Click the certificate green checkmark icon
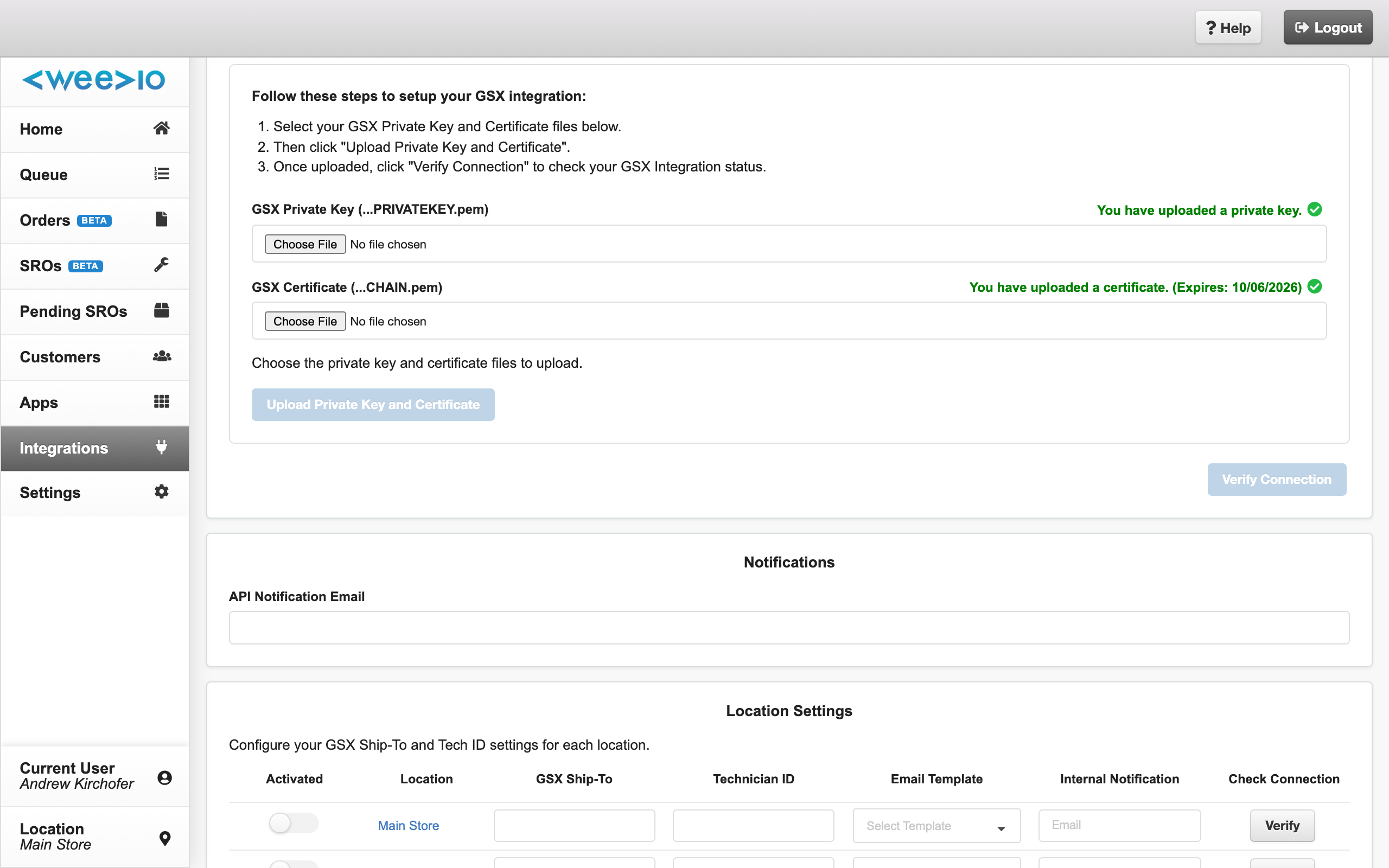The image size is (1389, 868). pyautogui.click(x=1314, y=286)
